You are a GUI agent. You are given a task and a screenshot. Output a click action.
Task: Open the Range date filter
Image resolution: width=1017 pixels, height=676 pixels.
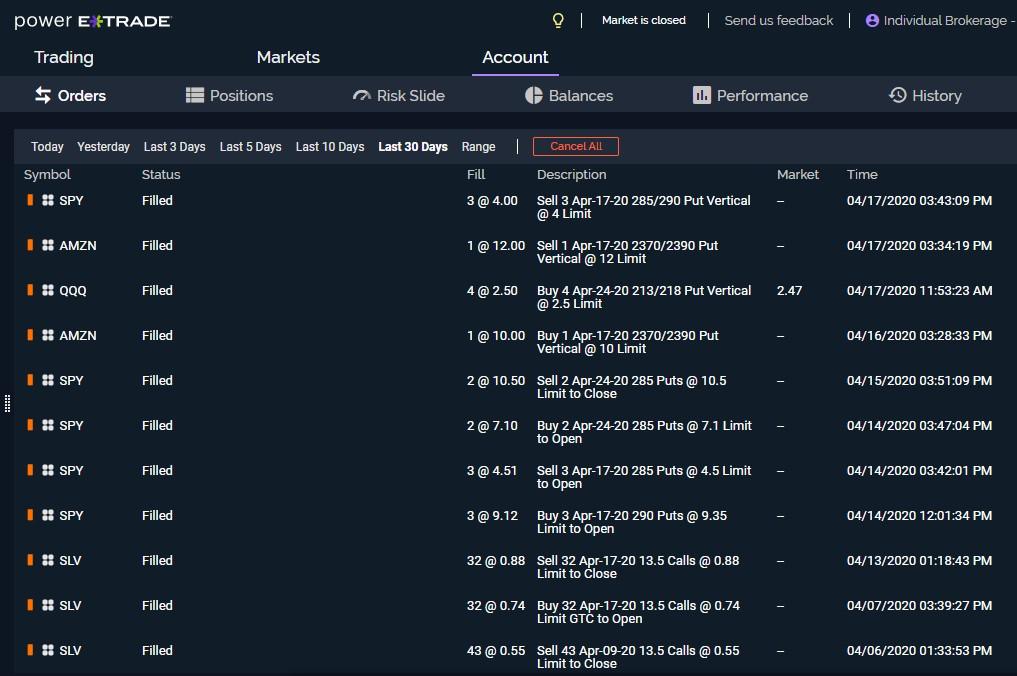point(479,147)
